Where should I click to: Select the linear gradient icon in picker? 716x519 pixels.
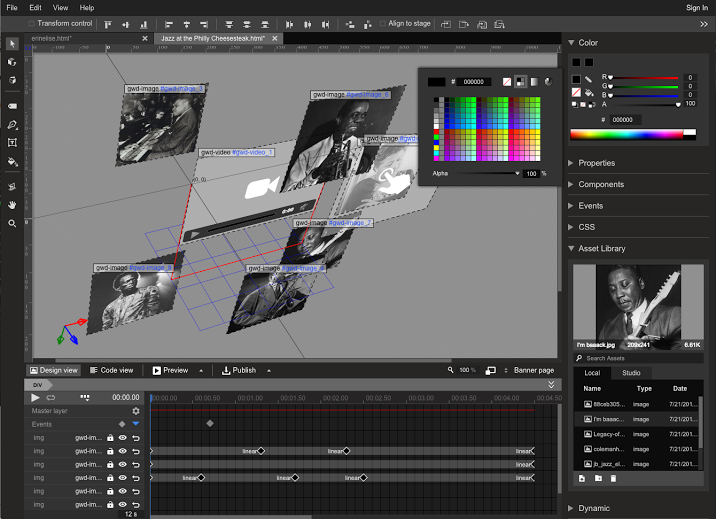(534, 82)
